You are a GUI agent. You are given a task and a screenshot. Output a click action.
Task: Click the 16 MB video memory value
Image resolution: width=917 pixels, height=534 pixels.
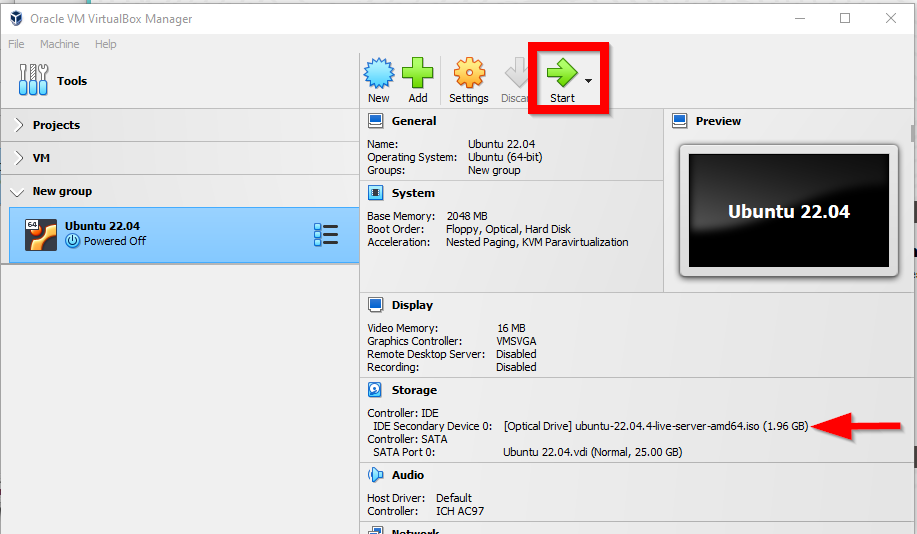click(x=511, y=328)
